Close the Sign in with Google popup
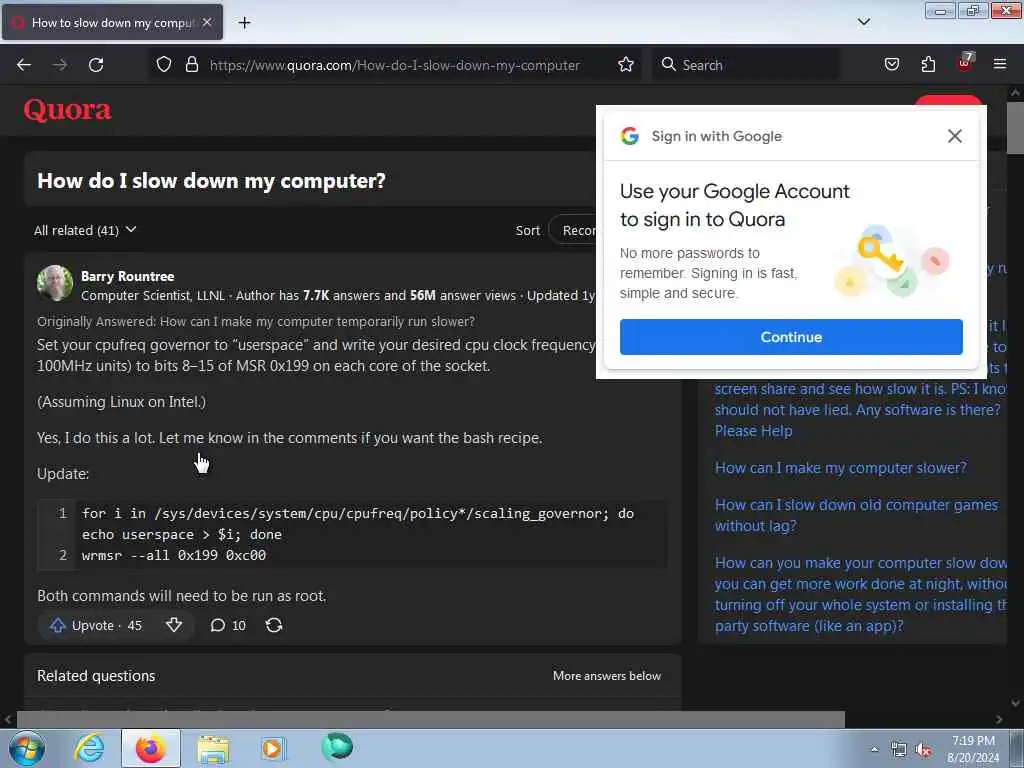Viewport: 1024px width, 768px height. click(x=955, y=136)
